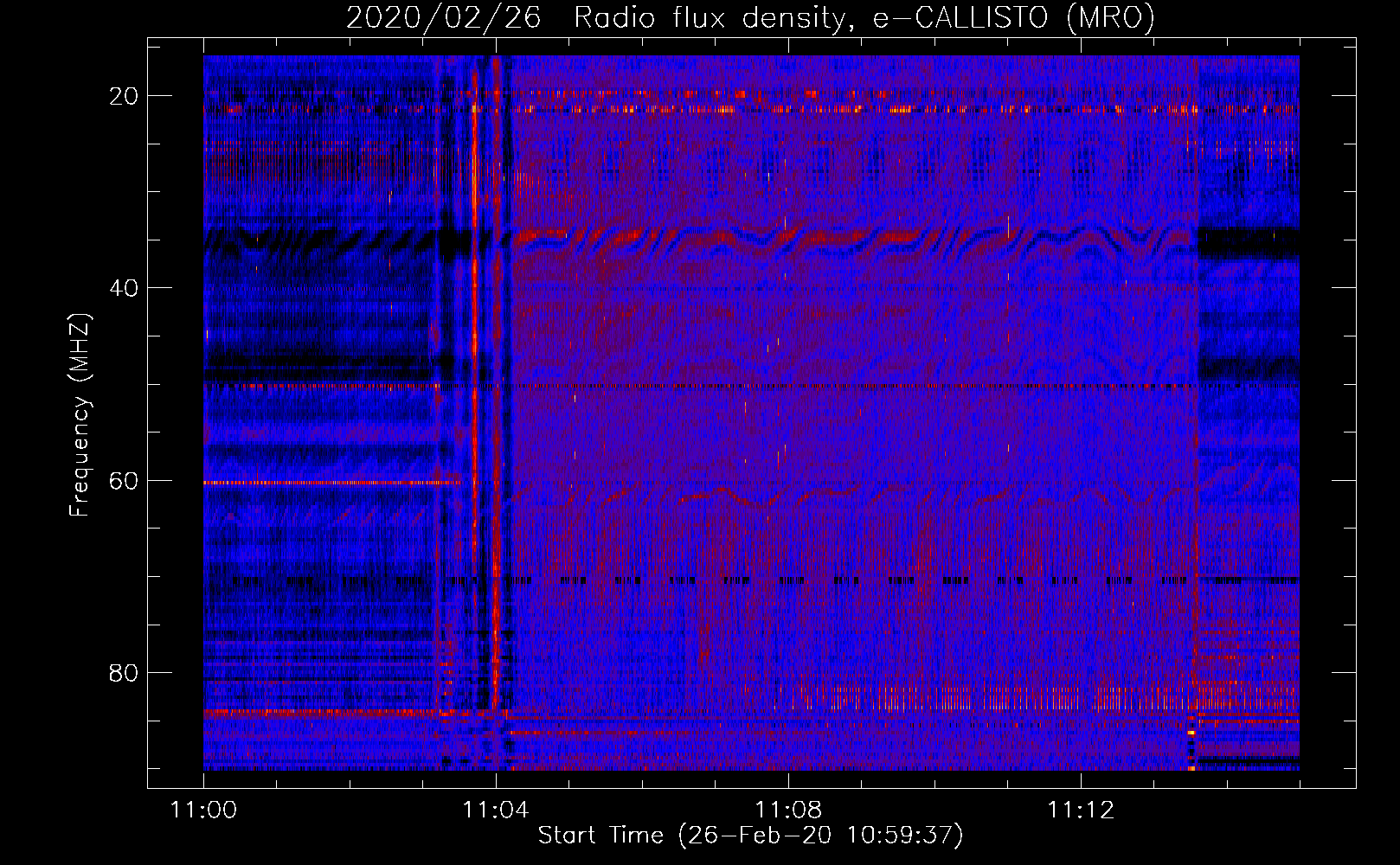
Task: Click the 80 MHz frequency tick label
Action: 125,672
